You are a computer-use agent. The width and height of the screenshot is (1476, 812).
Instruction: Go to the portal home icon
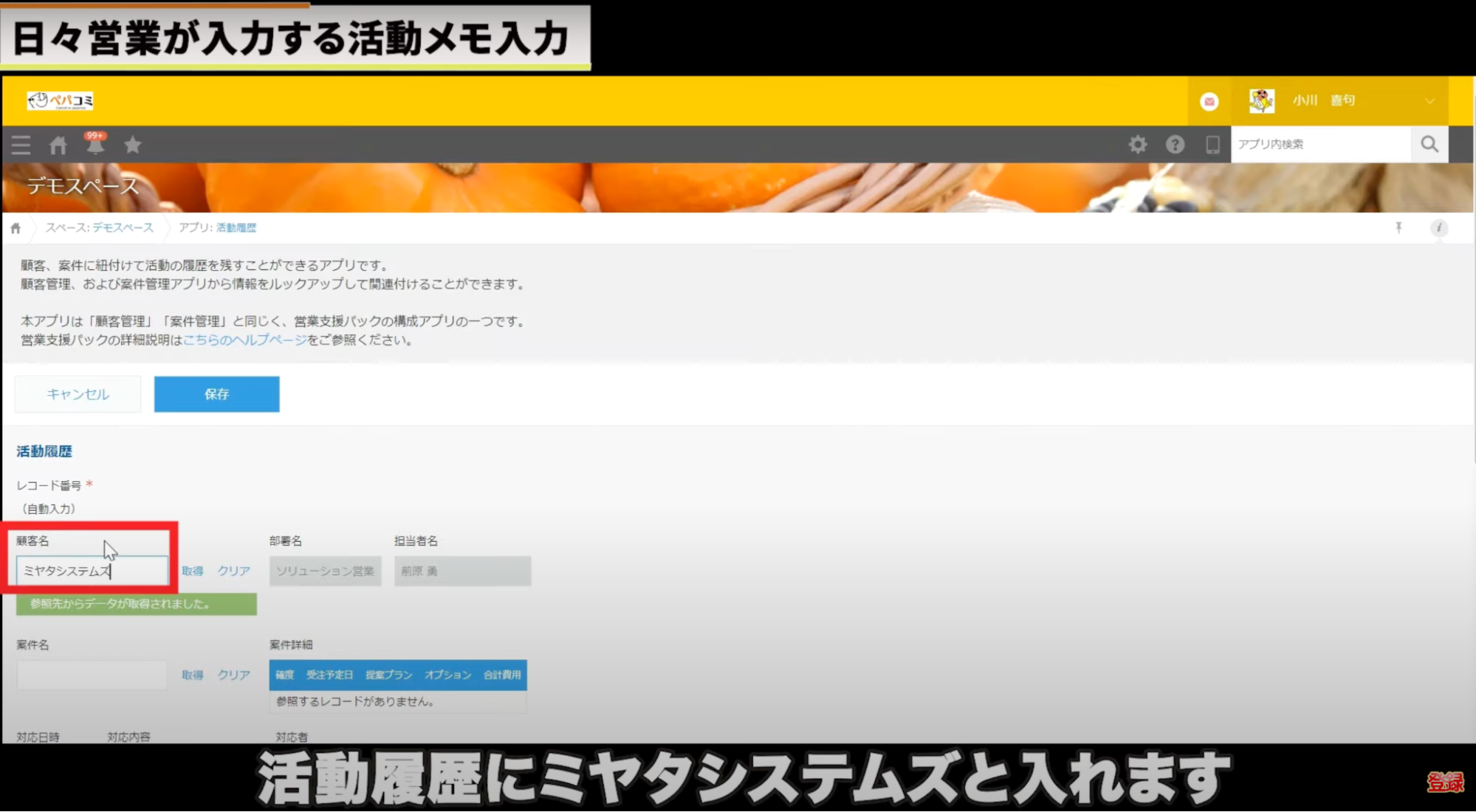(x=58, y=145)
